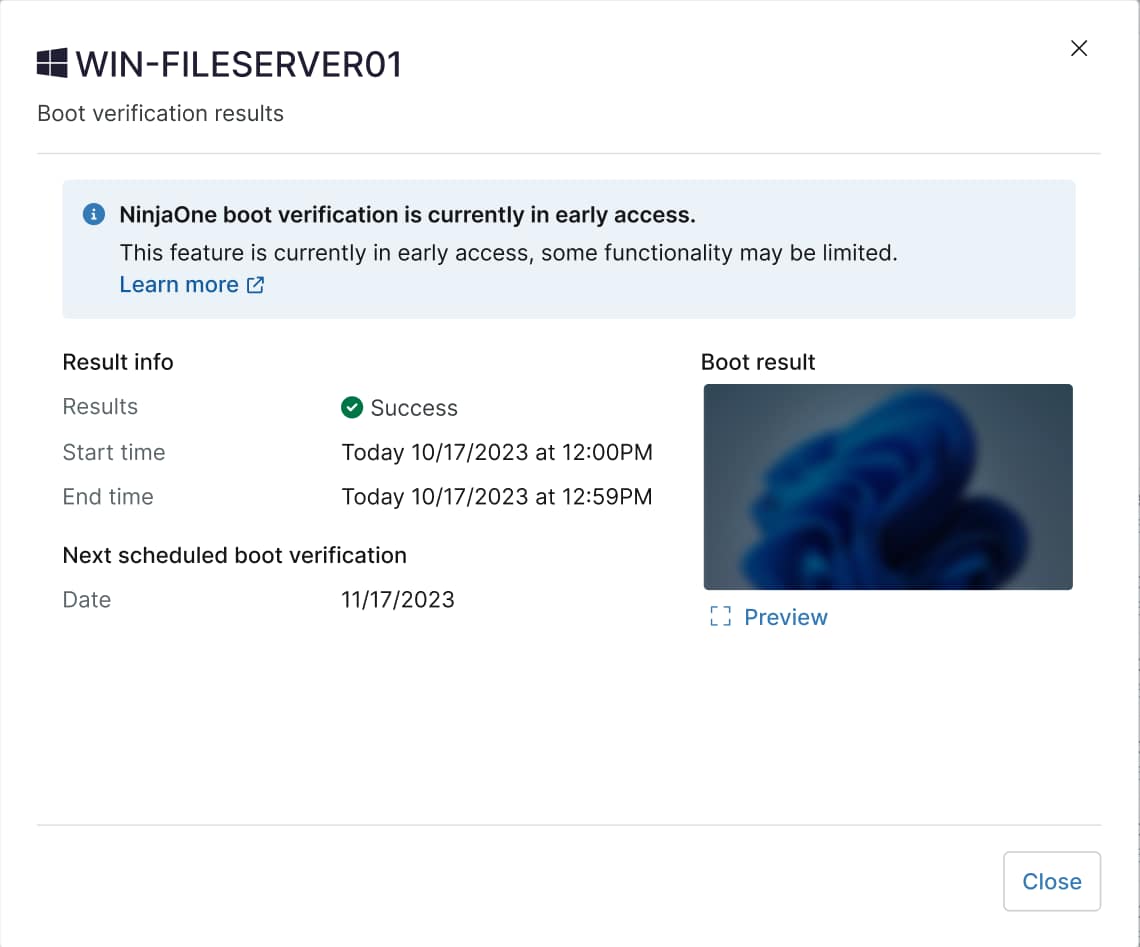Click the End time value 12:59PM

tap(497, 496)
